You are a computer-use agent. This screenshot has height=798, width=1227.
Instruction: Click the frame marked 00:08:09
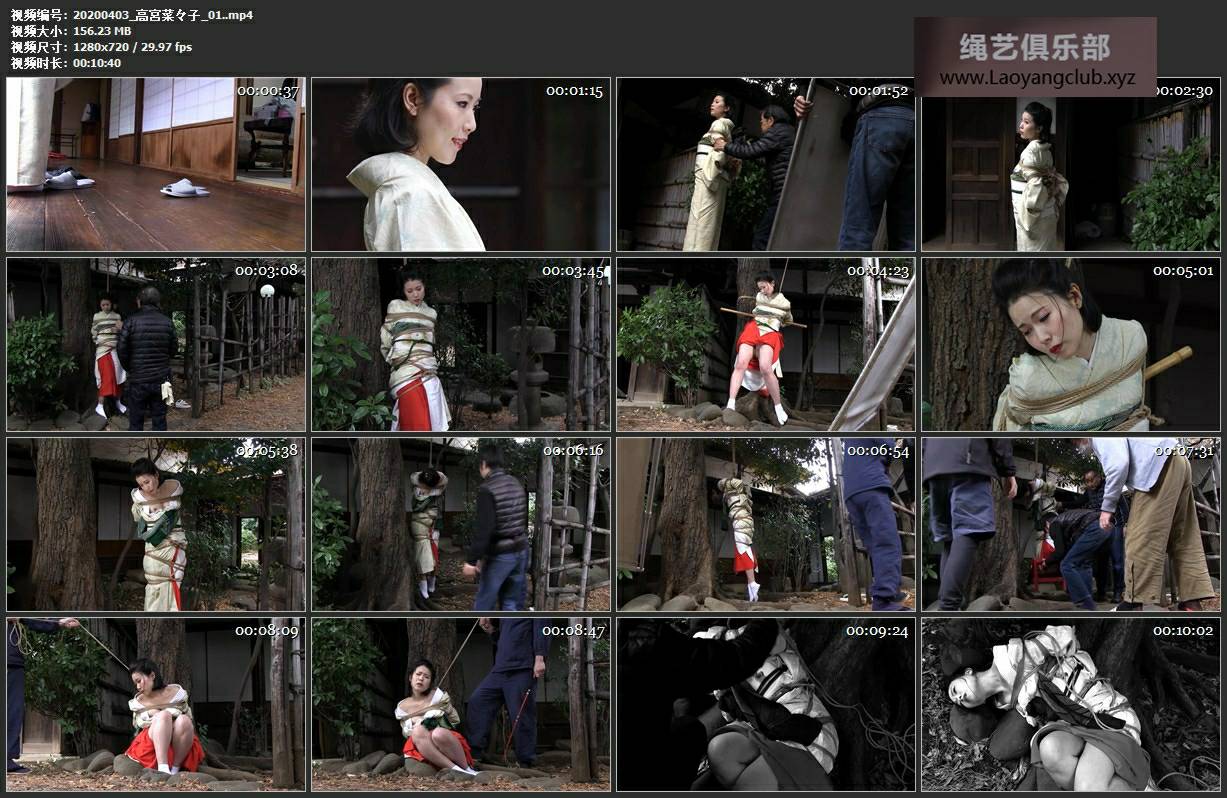(x=156, y=704)
